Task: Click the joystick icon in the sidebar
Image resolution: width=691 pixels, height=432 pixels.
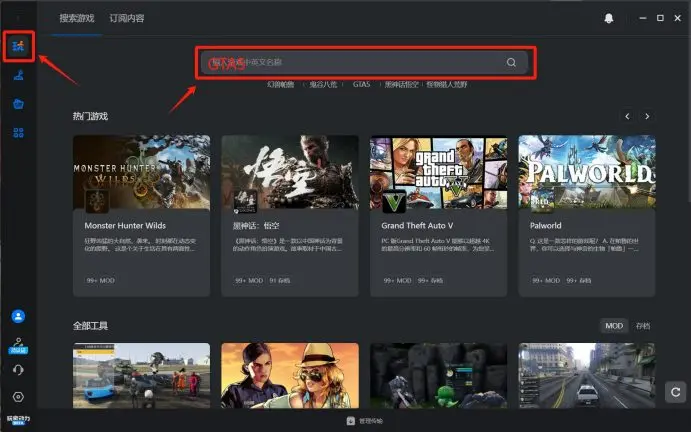Action: [18, 74]
